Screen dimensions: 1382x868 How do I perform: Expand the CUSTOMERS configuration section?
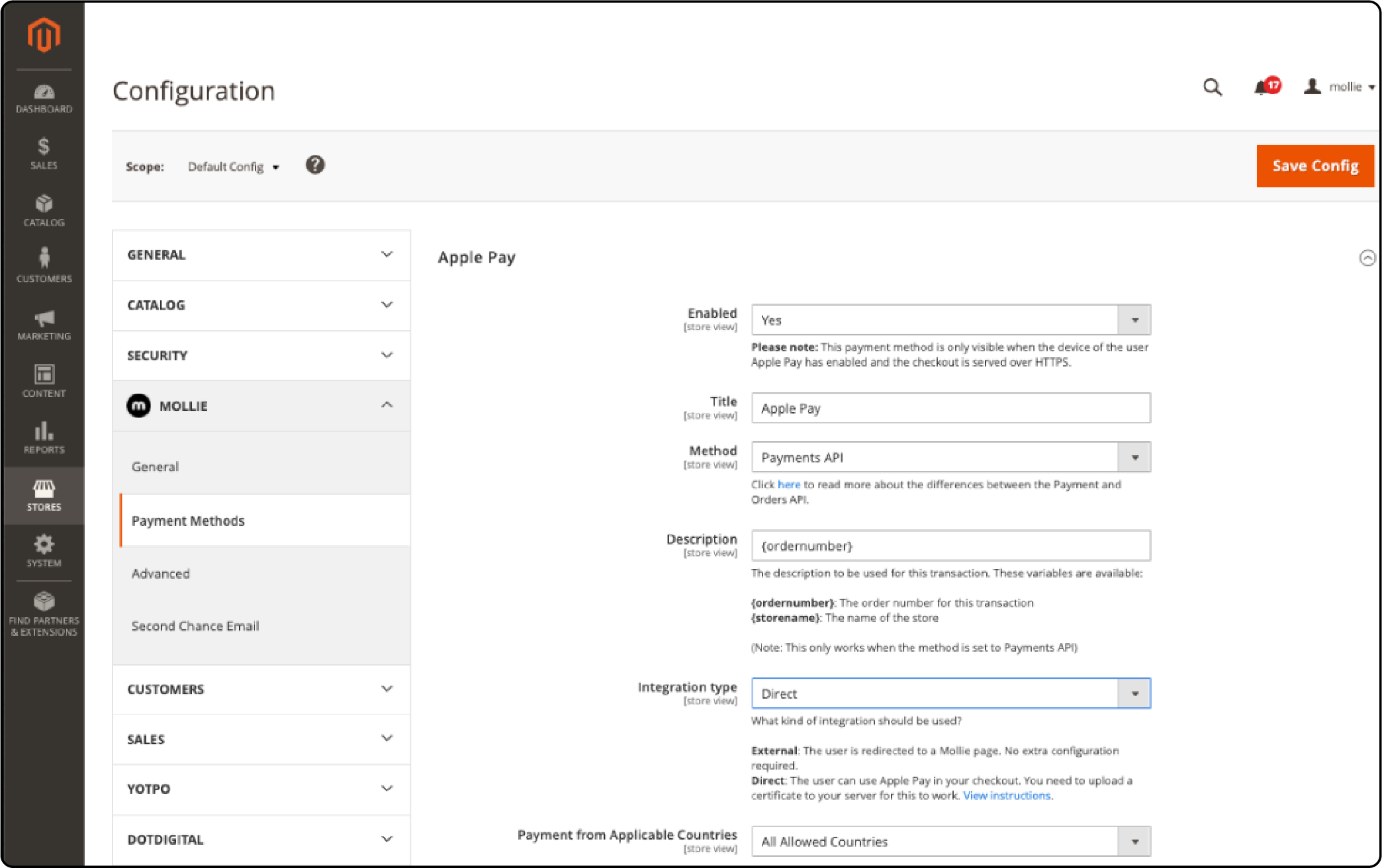point(261,689)
